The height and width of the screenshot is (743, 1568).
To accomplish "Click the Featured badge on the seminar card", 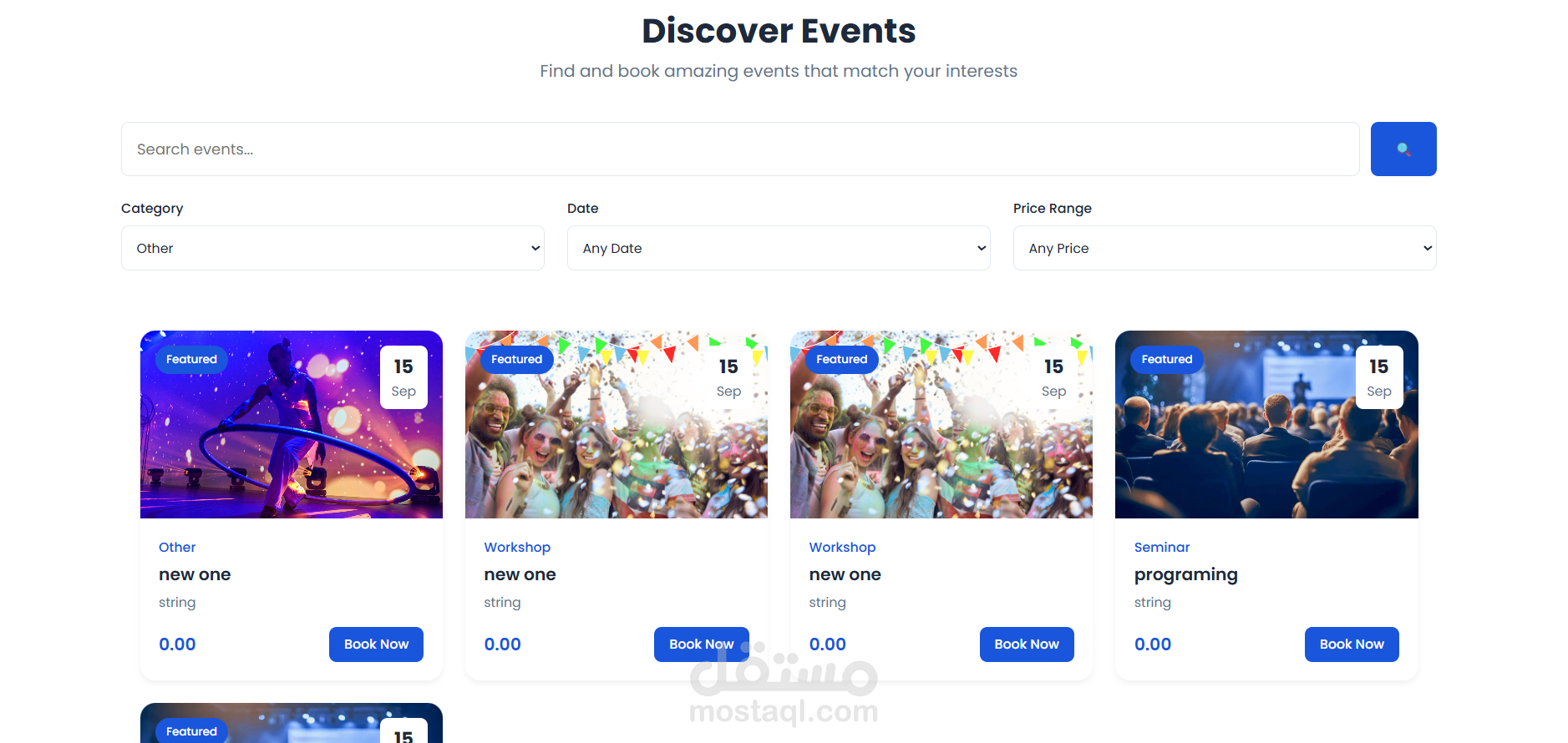I will pyautogui.click(x=1167, y=359).
